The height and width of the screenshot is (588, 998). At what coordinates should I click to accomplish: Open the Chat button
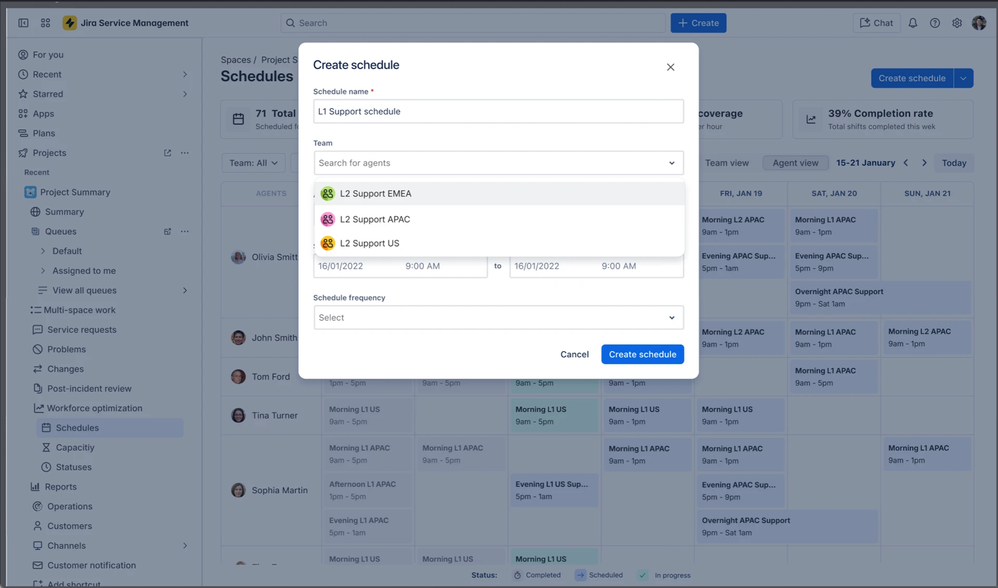click(876, 23)
